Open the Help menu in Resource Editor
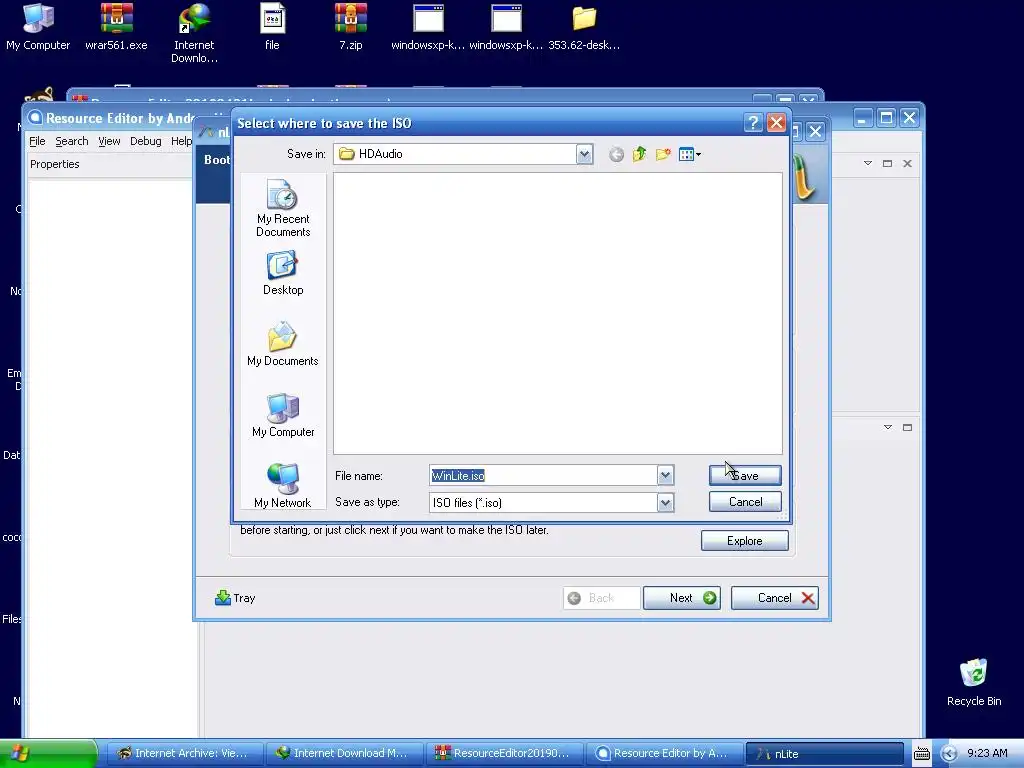The height and width of the screenshot is (768, 1024). pyautogui.click(x=181, y=141)
